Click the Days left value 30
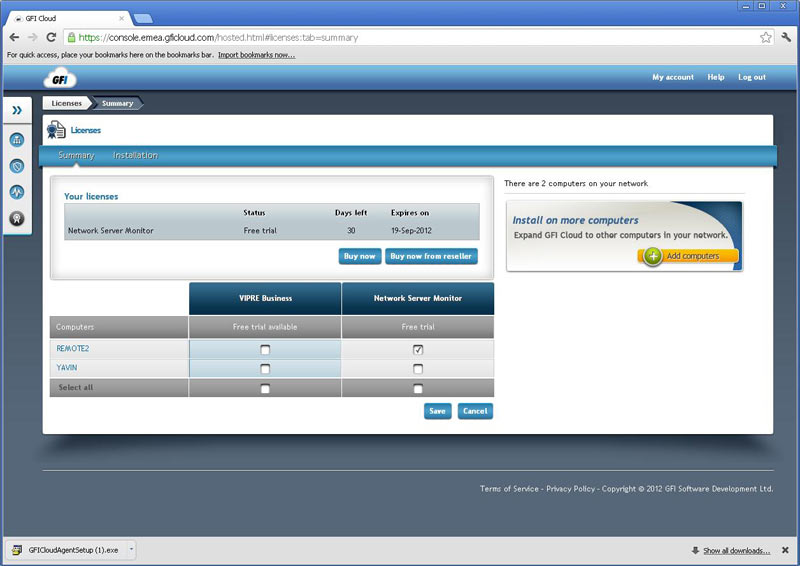800x566 pixels. point(351,231)
